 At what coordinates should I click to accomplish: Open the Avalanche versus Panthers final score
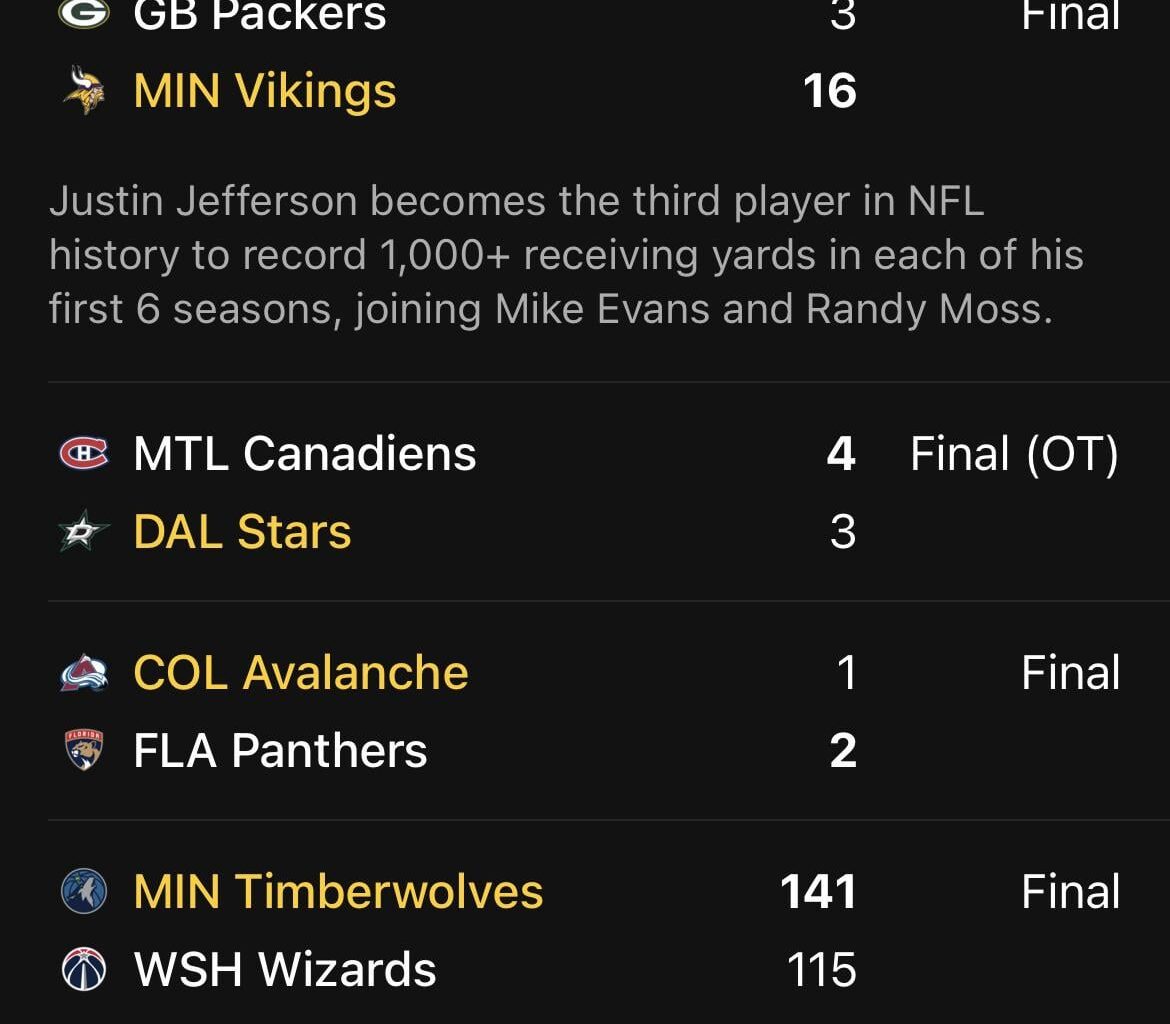click(1070, 672)
